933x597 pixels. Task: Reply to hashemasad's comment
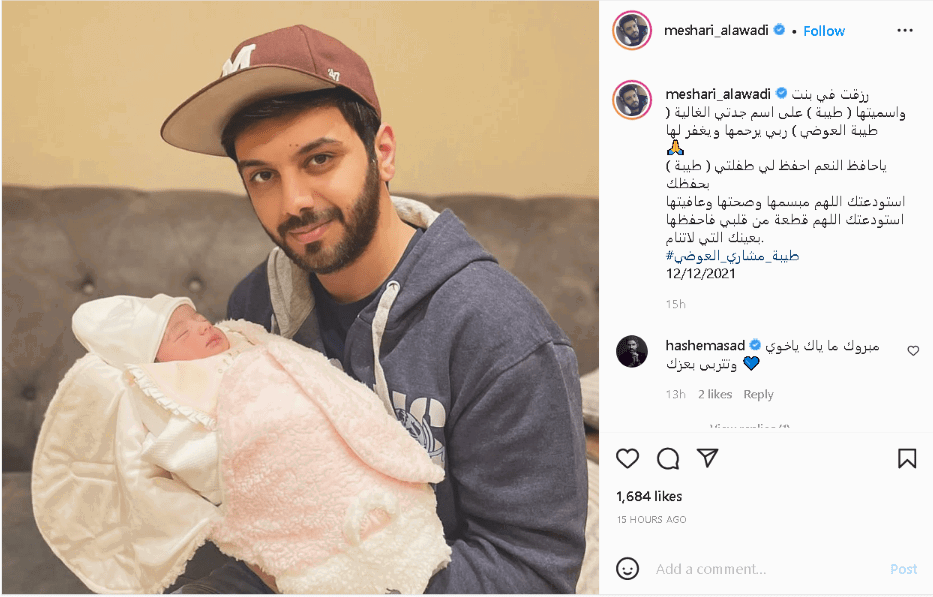tap(758, 394)
